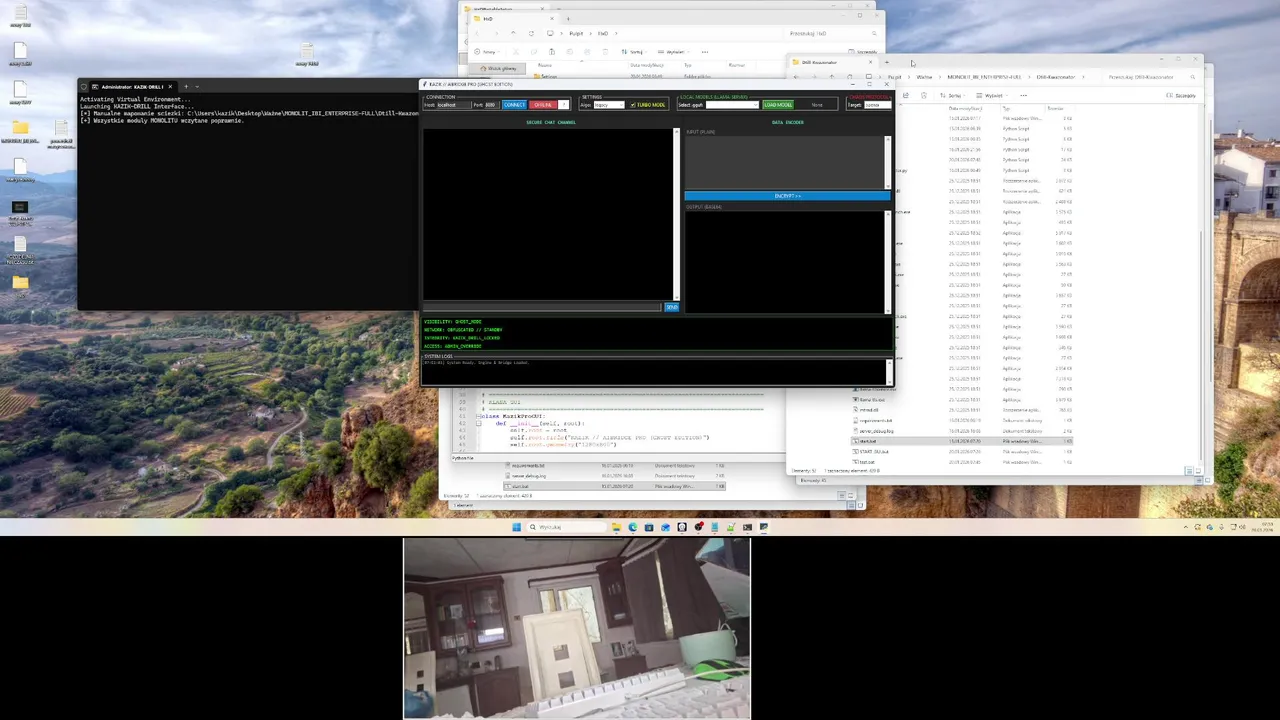Open the Algo dropdown in Settings
Image resolution: width=1280 pixels, height=720 pixels.
click(609, 105)
